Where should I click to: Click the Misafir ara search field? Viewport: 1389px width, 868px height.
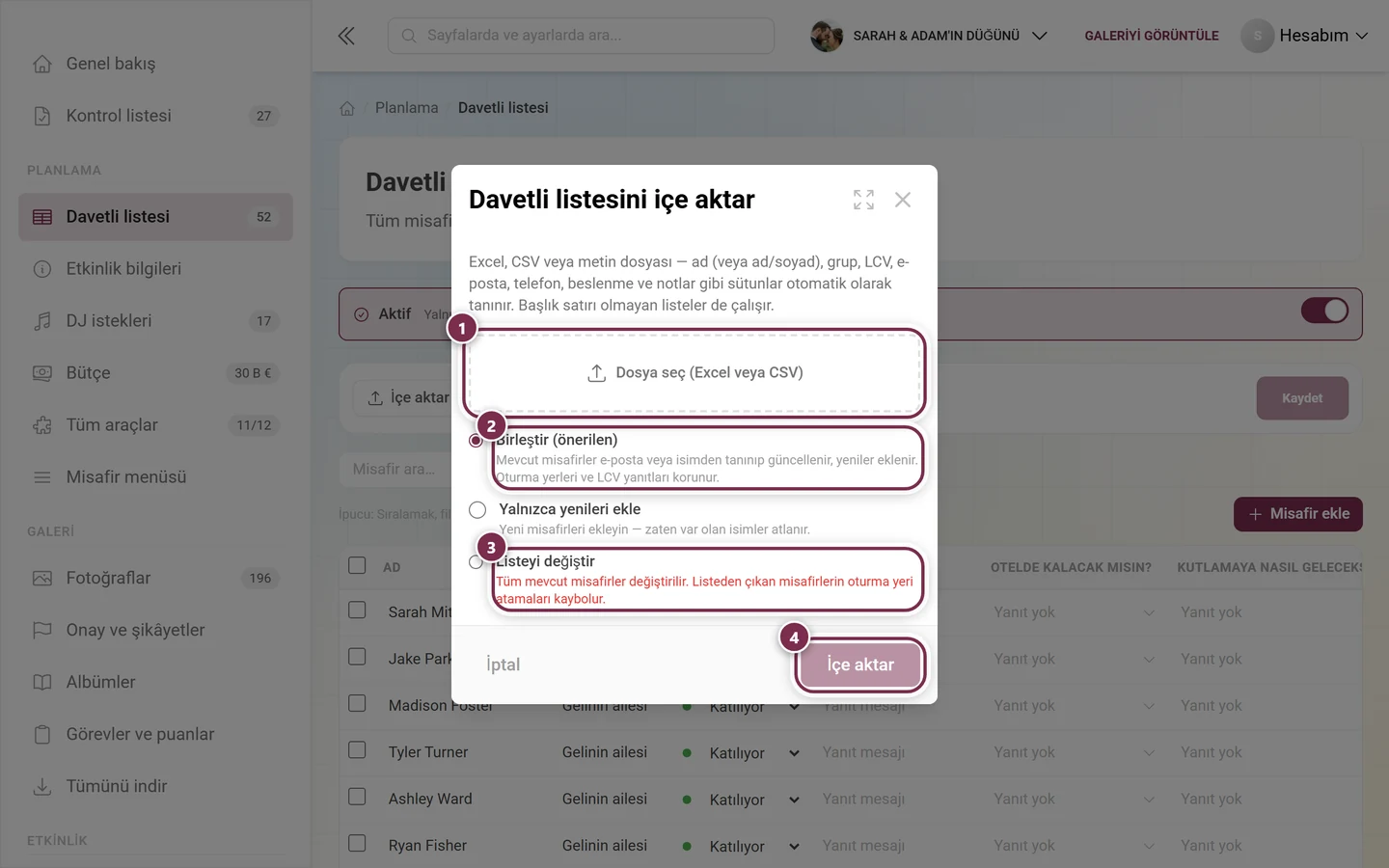click(395, 469)
